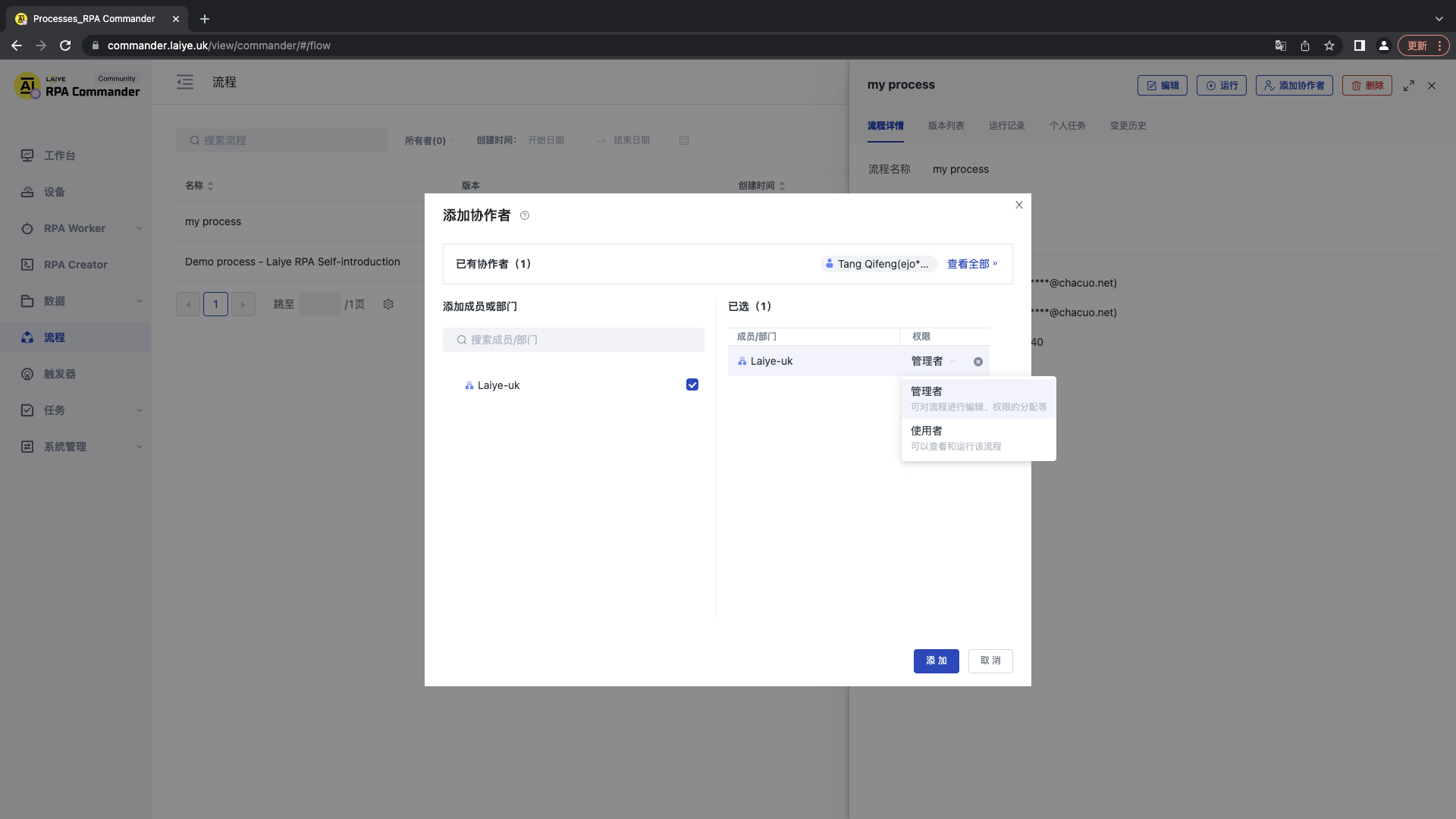
Task: Open the 管理者 permission dropdown for Laiye-uk
Action: click(934, 362)
